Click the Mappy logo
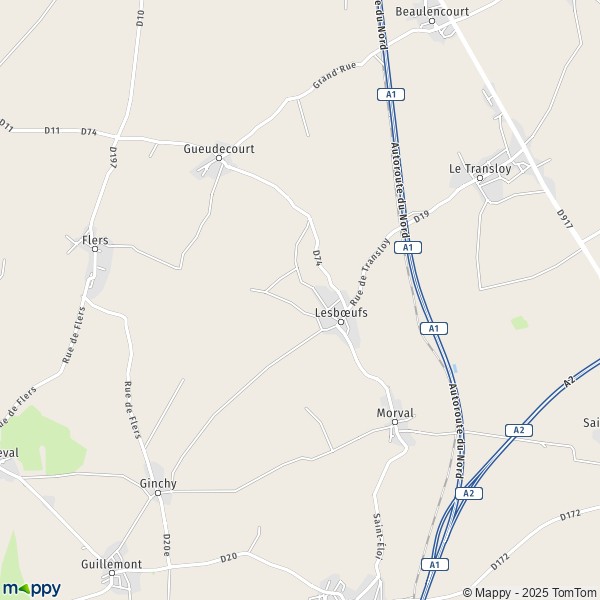Screen dimensions: 600x600 [31, 589]
